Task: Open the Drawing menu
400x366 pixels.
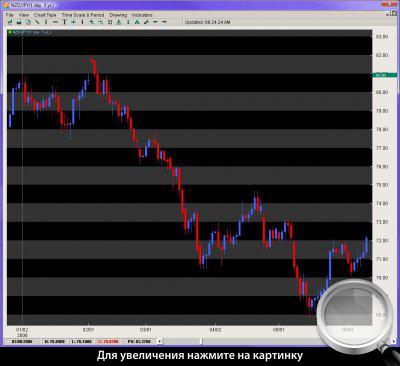Action: (118, 15)
